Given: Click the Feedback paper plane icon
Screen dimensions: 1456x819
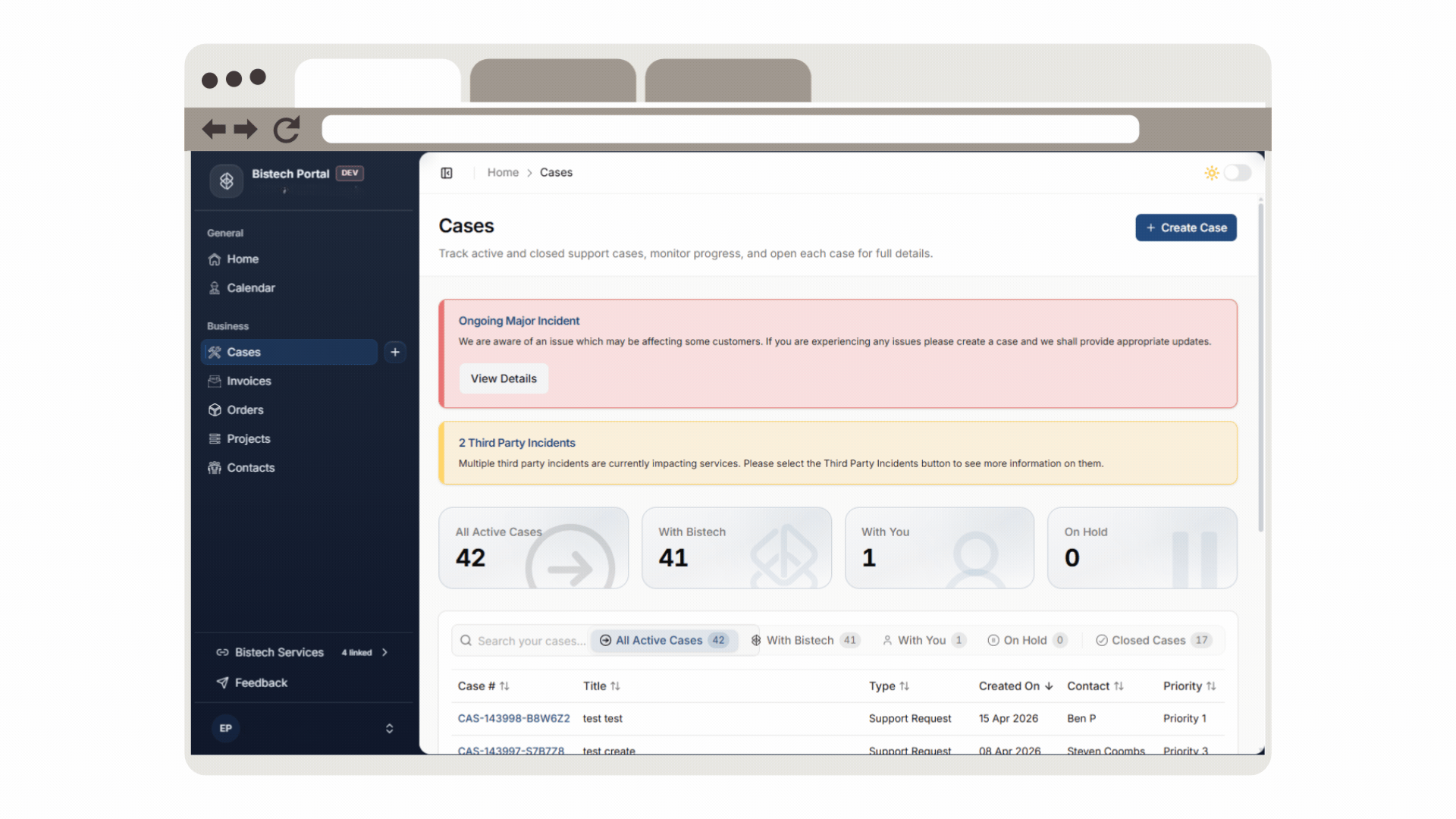Looking at the screenshot, I should [x=222, y=682].
